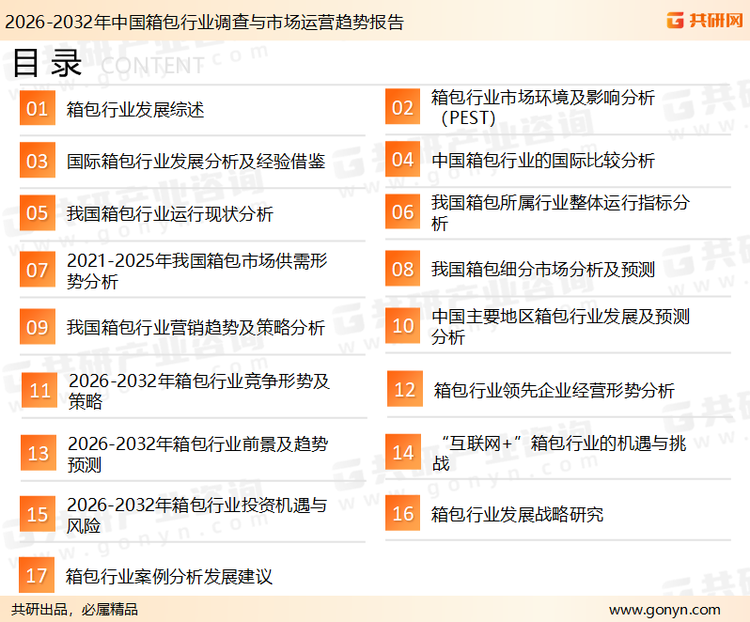Open chapter 我国箱包所属行业整体运行指标分析
The width and height of the screenshot is (750, 622).
coord(561,213)
